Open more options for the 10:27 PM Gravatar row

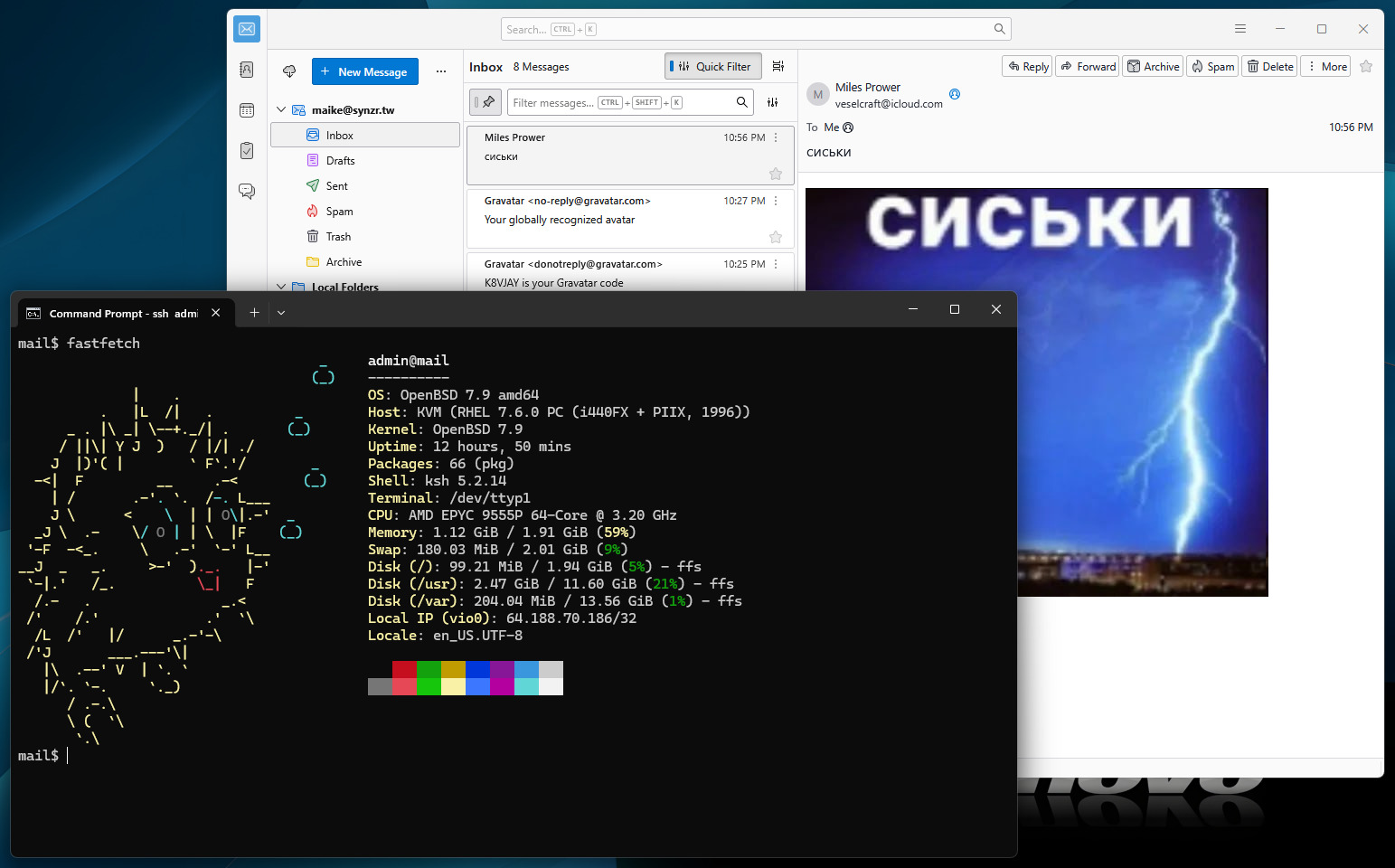click(776, 201)
